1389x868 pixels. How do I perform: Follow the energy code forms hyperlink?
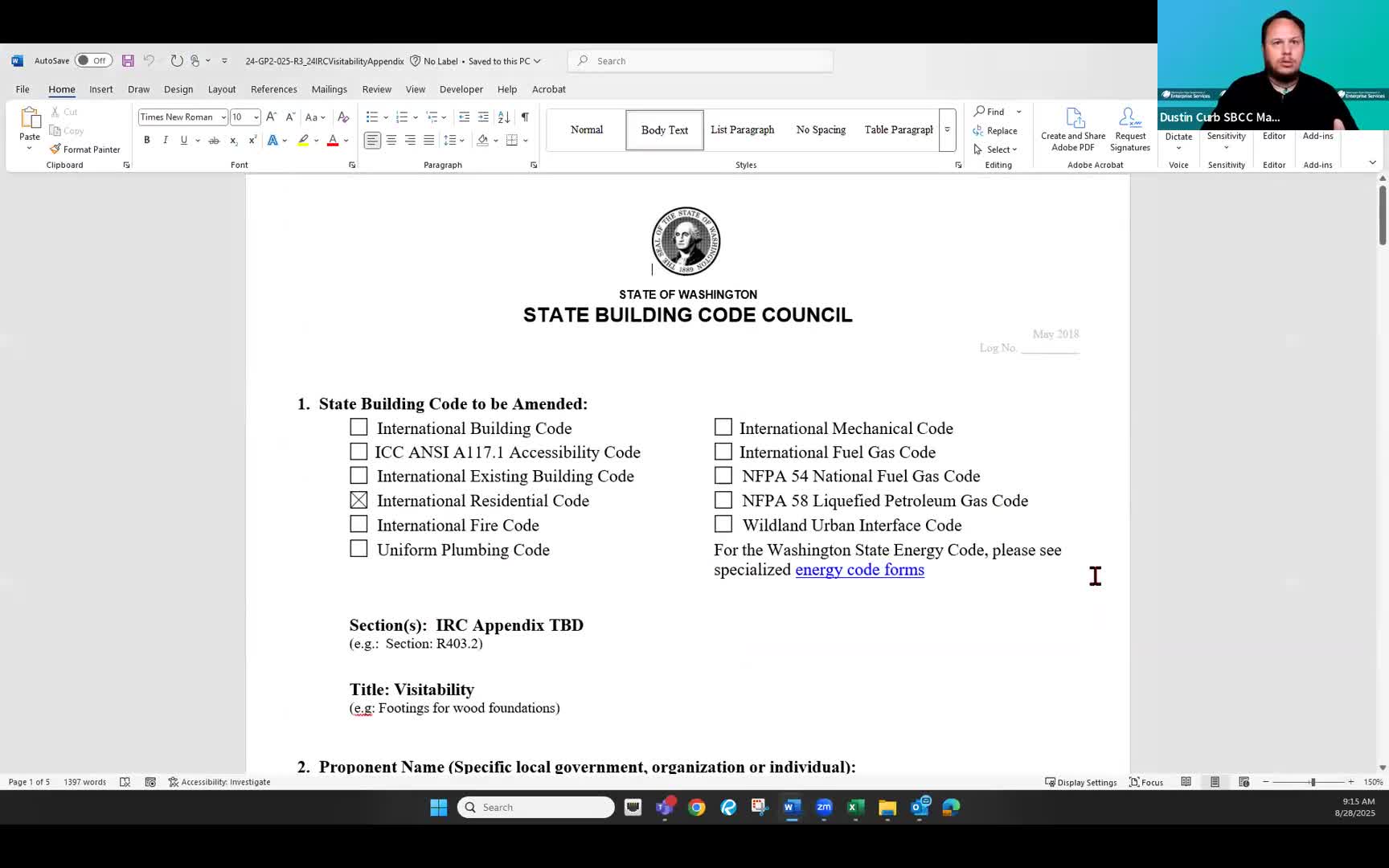pos(859,570)
